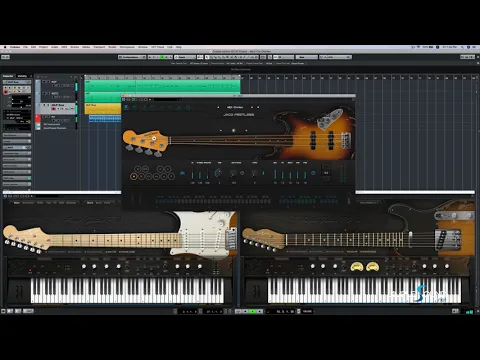Select the green MIDI part on the first track
The image size is (480, 360).
coord(162,85)
